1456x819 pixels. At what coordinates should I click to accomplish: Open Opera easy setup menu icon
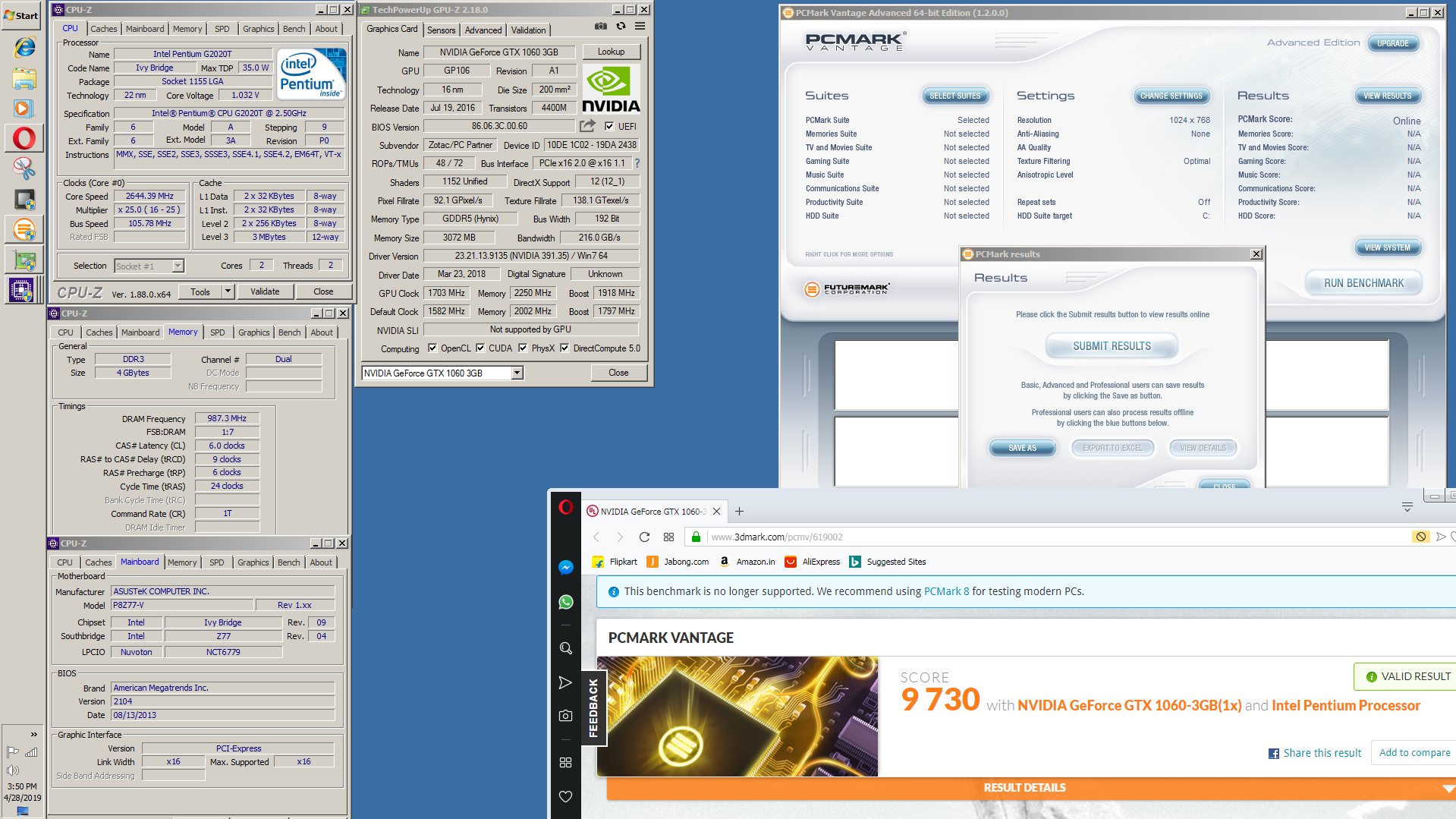pos(1407,507)
